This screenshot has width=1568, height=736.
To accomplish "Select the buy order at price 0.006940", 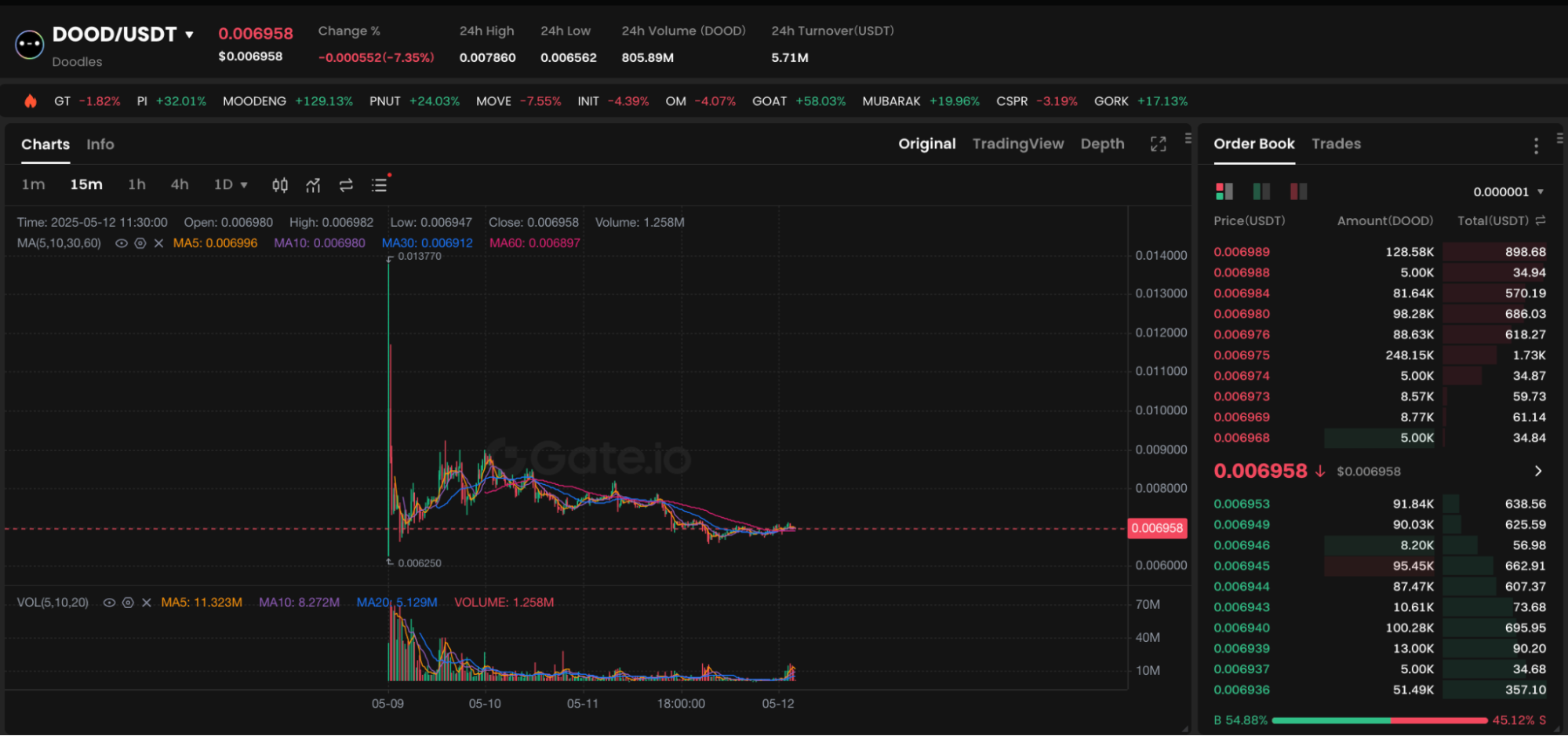I will pyautogui.click(x=1380, y=628).
